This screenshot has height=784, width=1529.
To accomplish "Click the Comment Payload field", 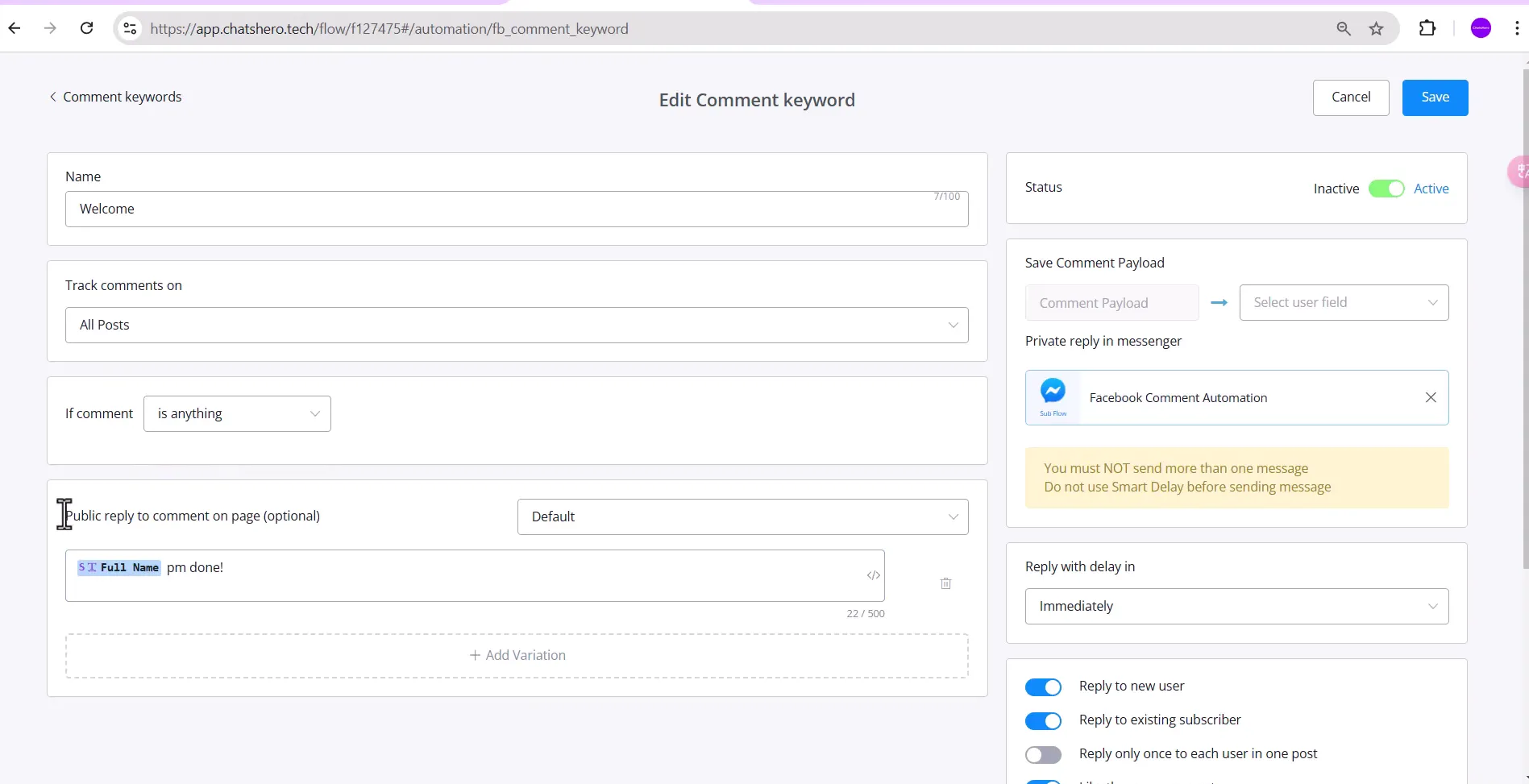I will click(1111, 303).
